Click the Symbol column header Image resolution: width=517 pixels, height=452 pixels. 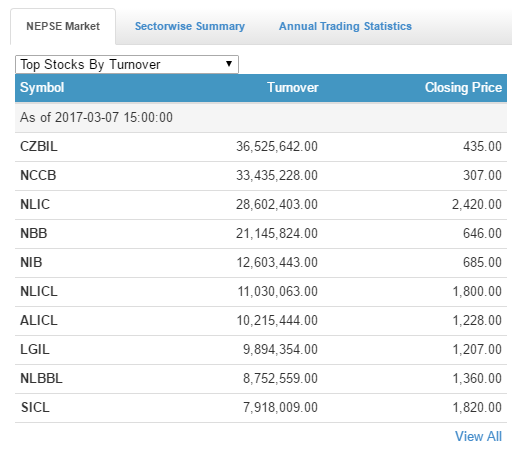point(42,88)
